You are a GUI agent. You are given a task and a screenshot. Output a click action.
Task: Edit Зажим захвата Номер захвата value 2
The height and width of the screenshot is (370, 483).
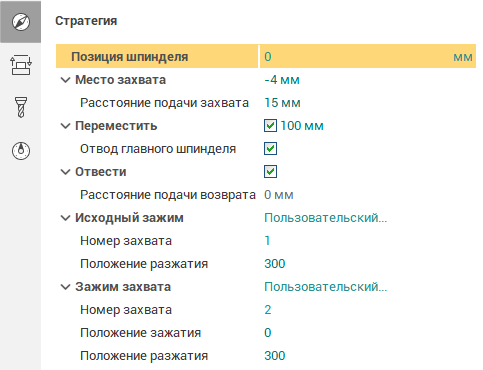pos(268,310)
